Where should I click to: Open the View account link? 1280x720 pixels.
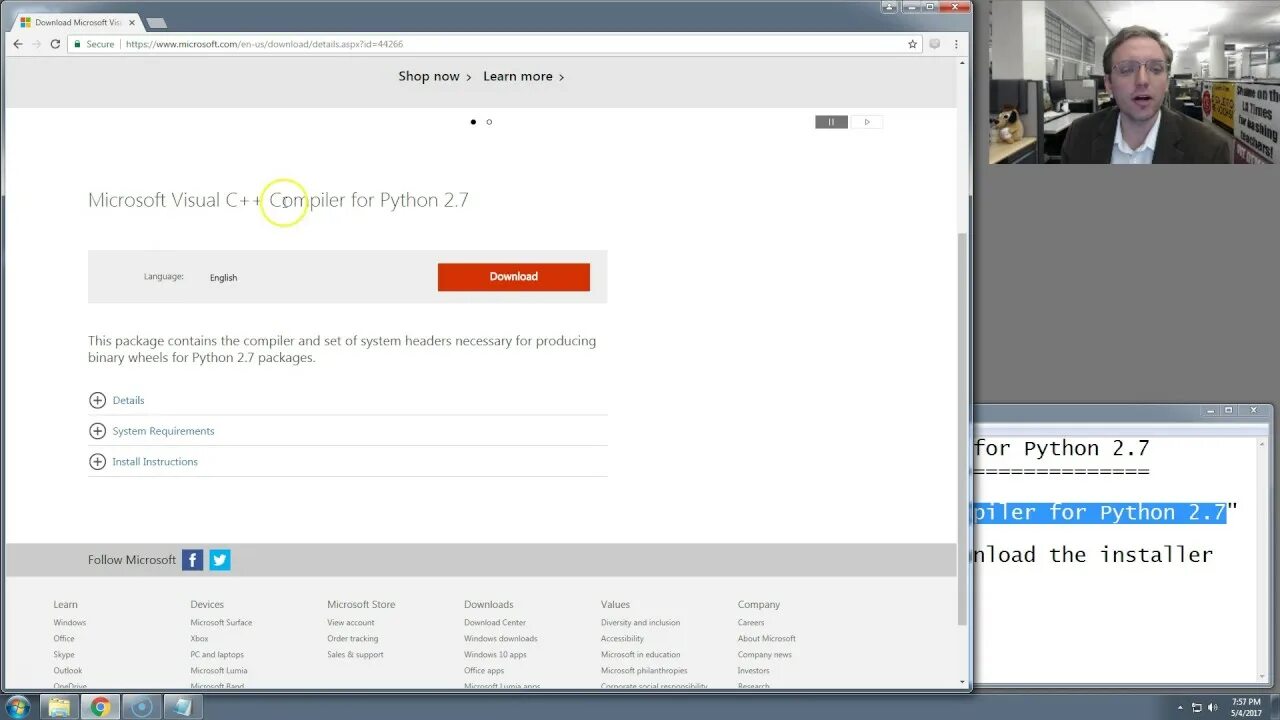click(351, 622)
